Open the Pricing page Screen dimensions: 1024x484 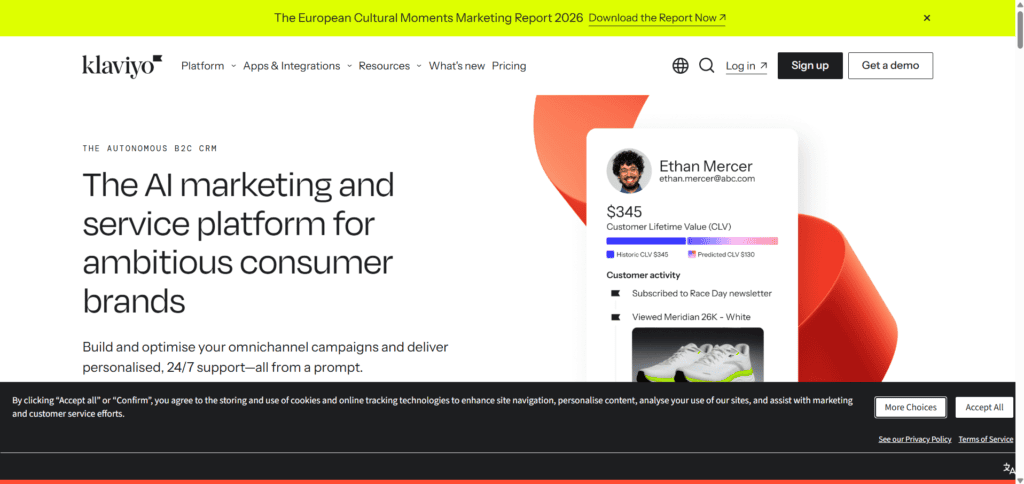[509, 66]
